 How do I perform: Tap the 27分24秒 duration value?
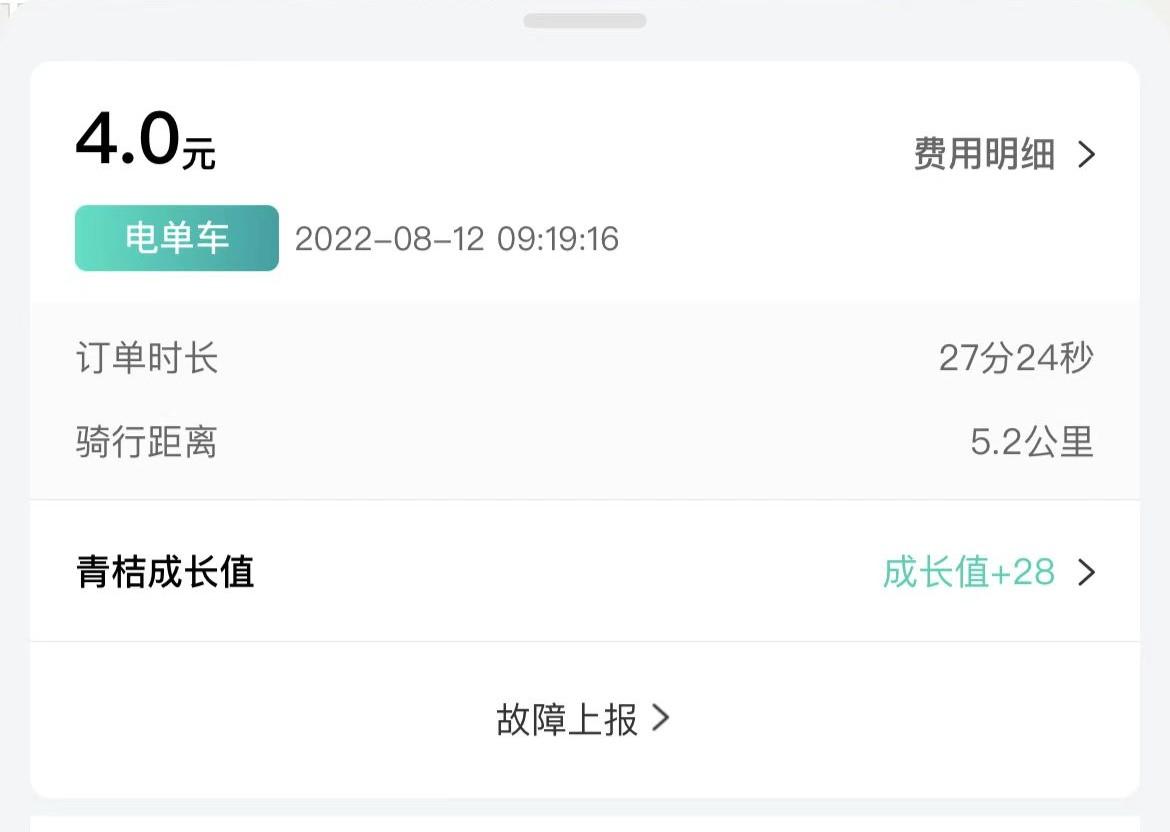(x=1018, y=360)
